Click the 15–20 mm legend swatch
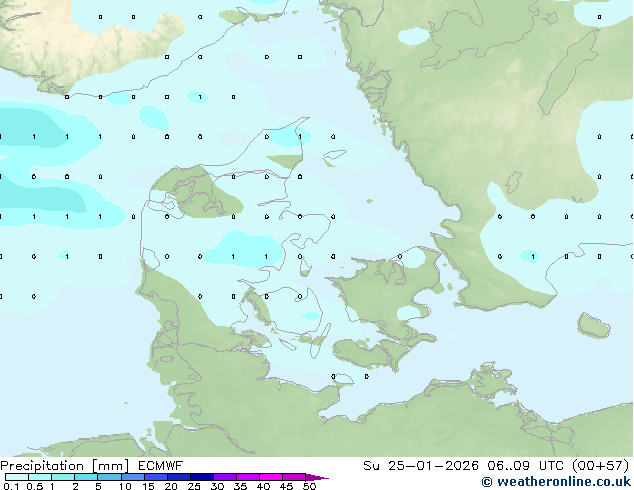634x490 pixels. coord(155,477)
